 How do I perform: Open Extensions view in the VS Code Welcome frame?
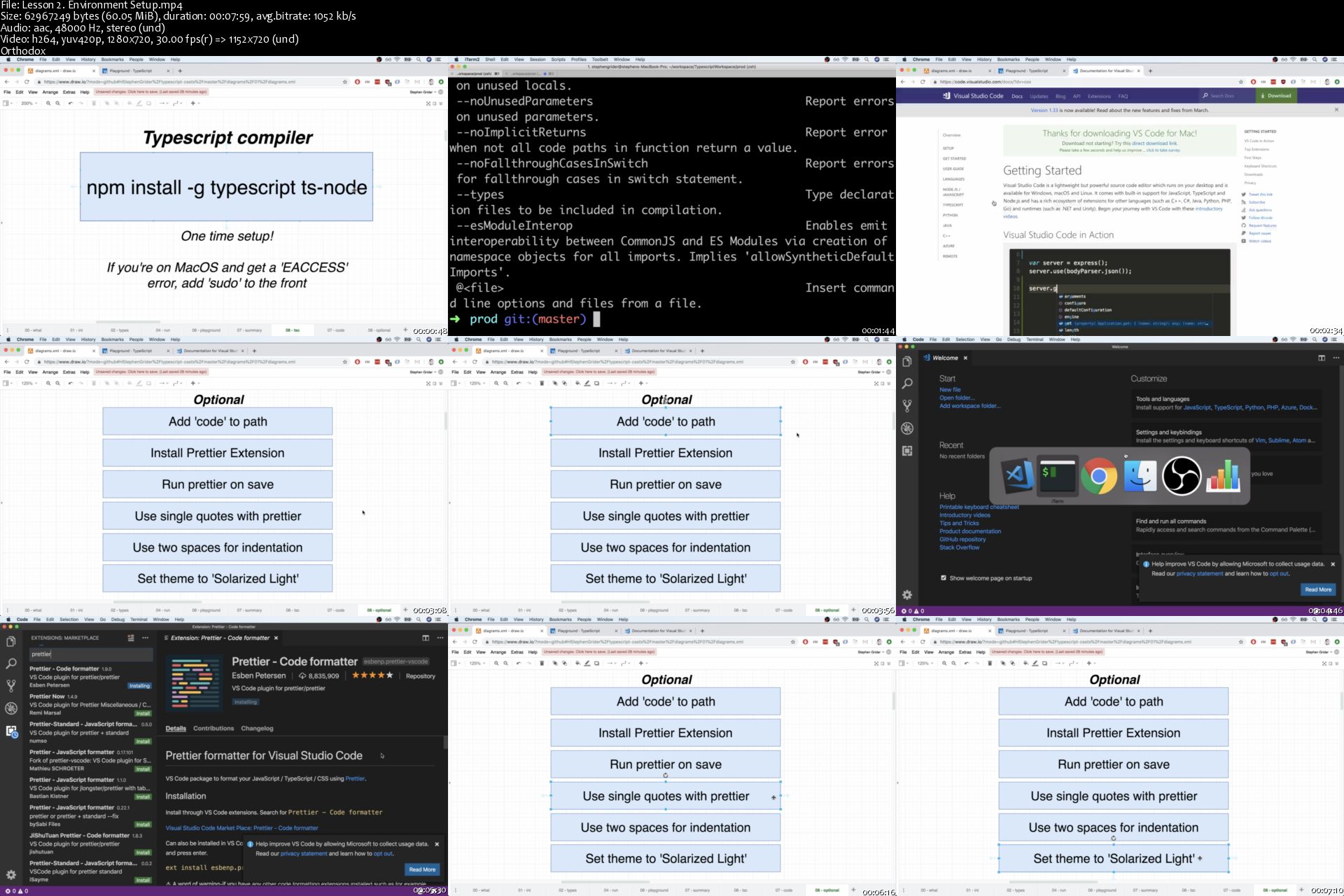pos(907,451)
